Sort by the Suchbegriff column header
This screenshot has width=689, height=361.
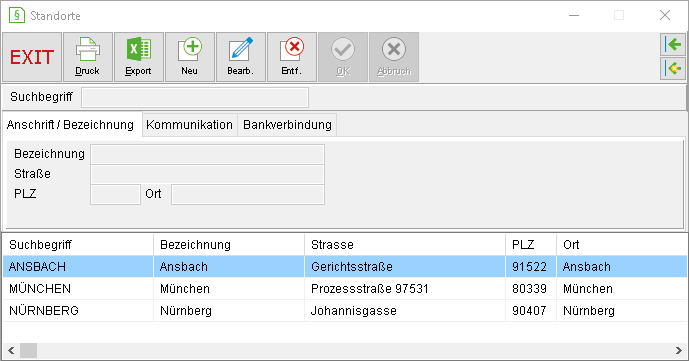(x=78, y=245)
